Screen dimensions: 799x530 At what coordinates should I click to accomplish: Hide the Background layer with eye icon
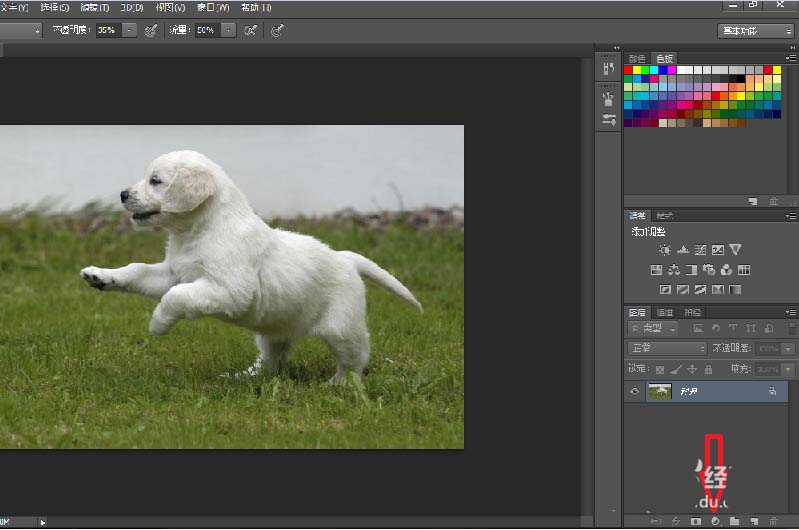click(634, 393)
